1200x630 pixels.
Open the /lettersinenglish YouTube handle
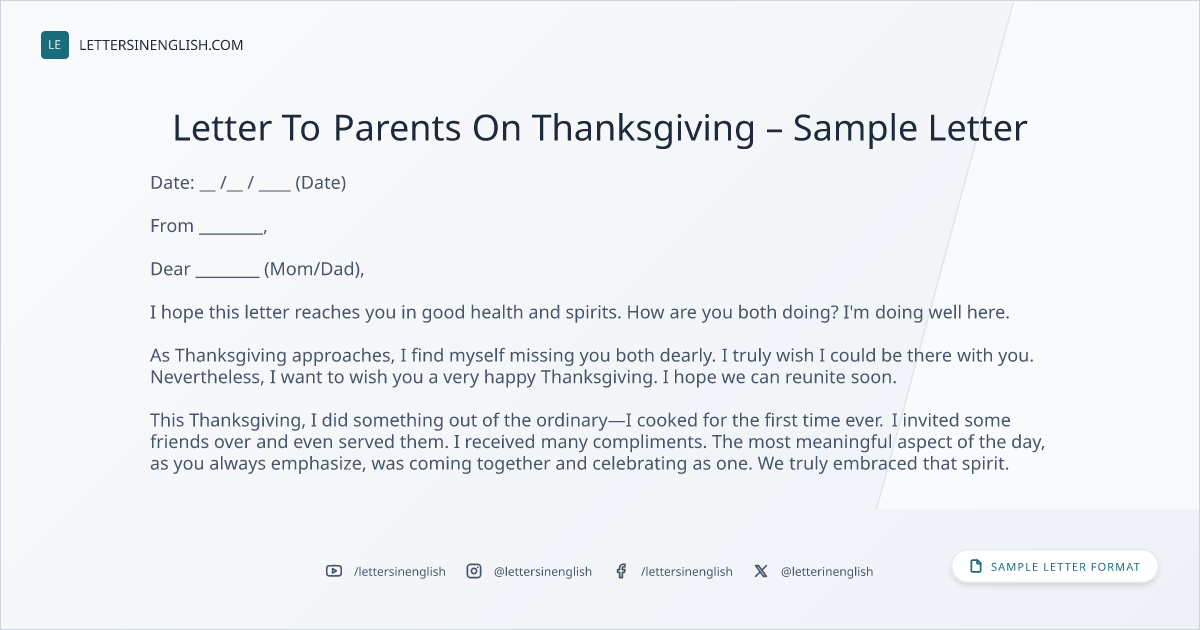coord(400,571)
